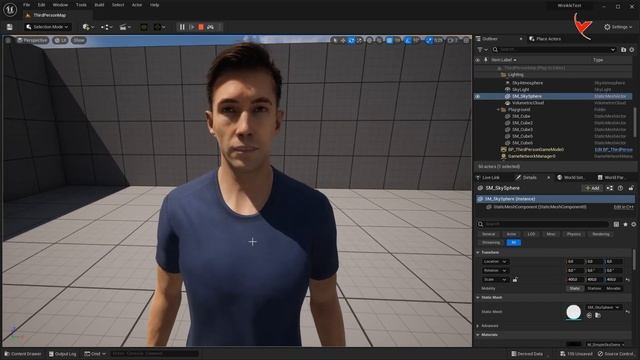Focus the Details search field
The image size is (640, 360).
click(542, 224)
